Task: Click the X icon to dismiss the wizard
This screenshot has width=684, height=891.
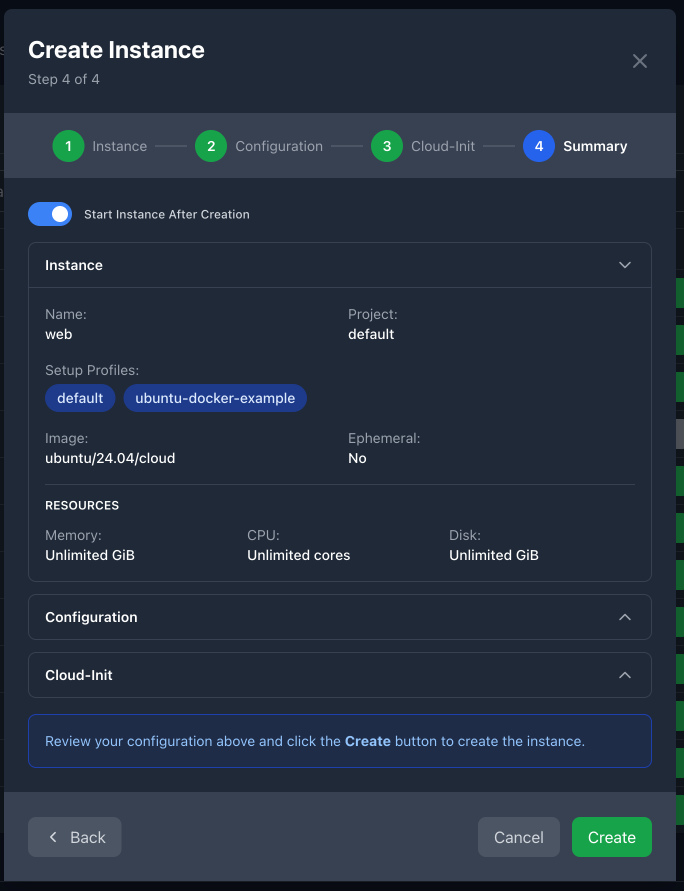Action: [x=640, y=61]
